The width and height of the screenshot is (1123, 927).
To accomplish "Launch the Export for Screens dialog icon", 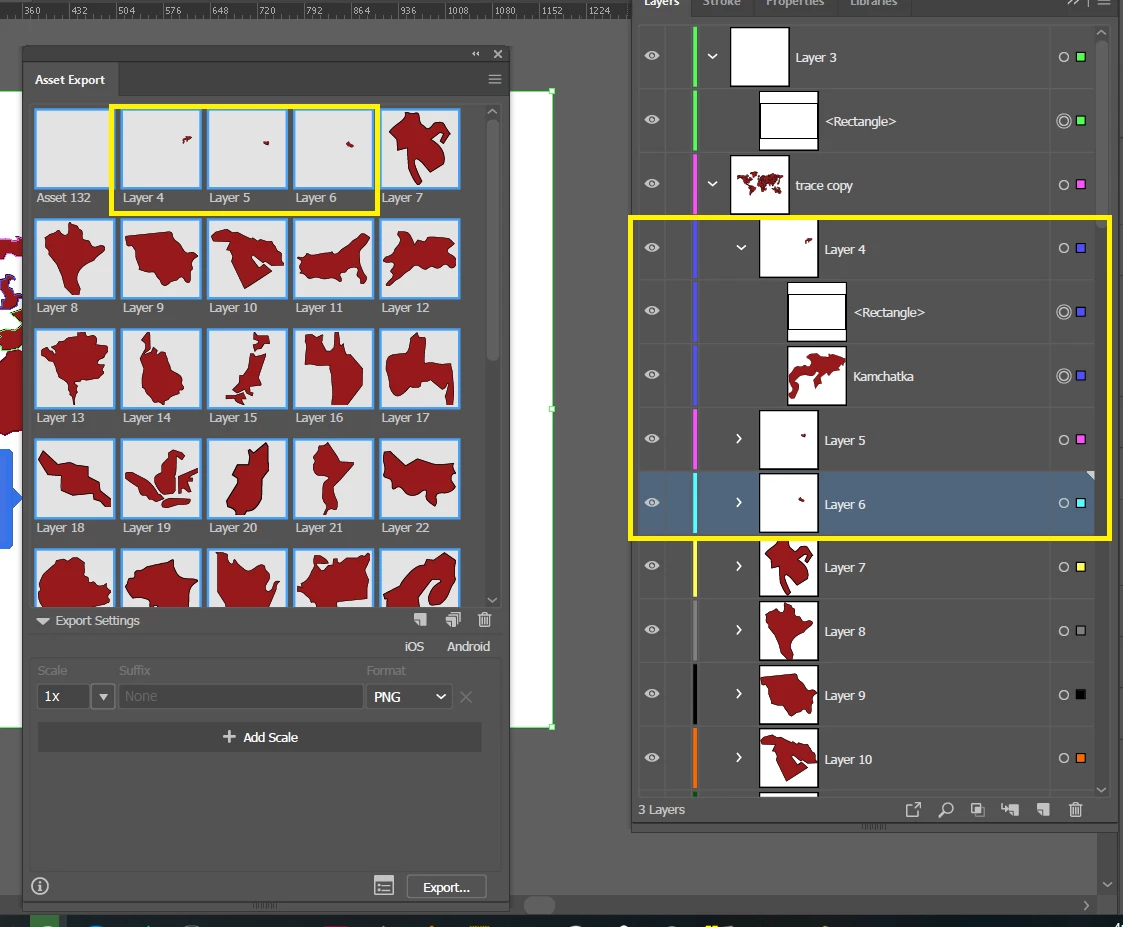I will (x=384, y=886).
